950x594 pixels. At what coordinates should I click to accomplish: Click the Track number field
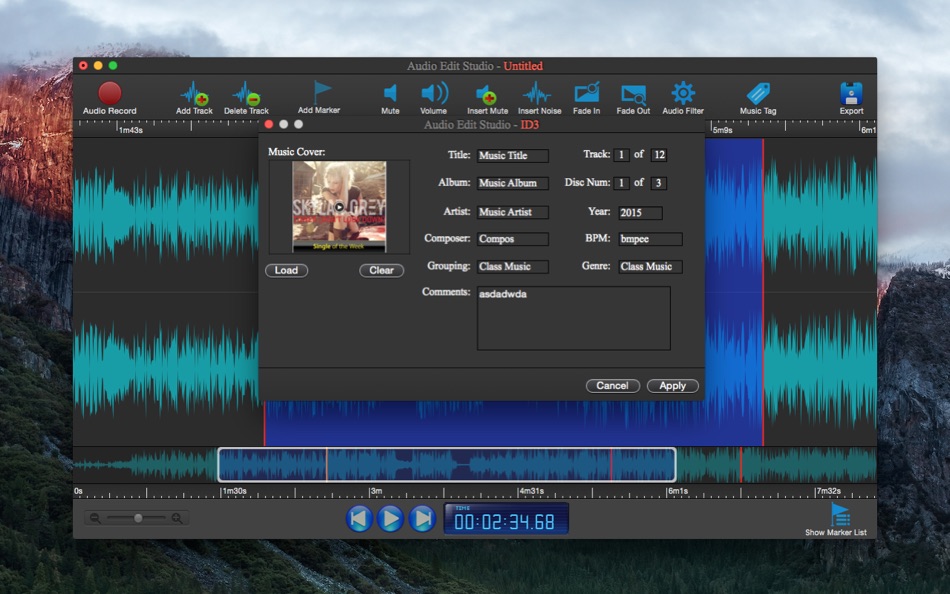coord(621,155)
